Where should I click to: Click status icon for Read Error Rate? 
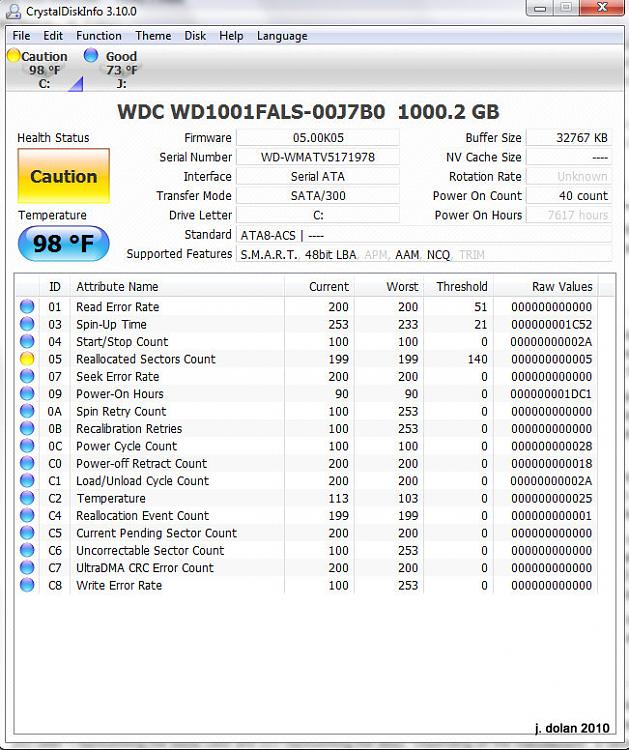(27, 307)
